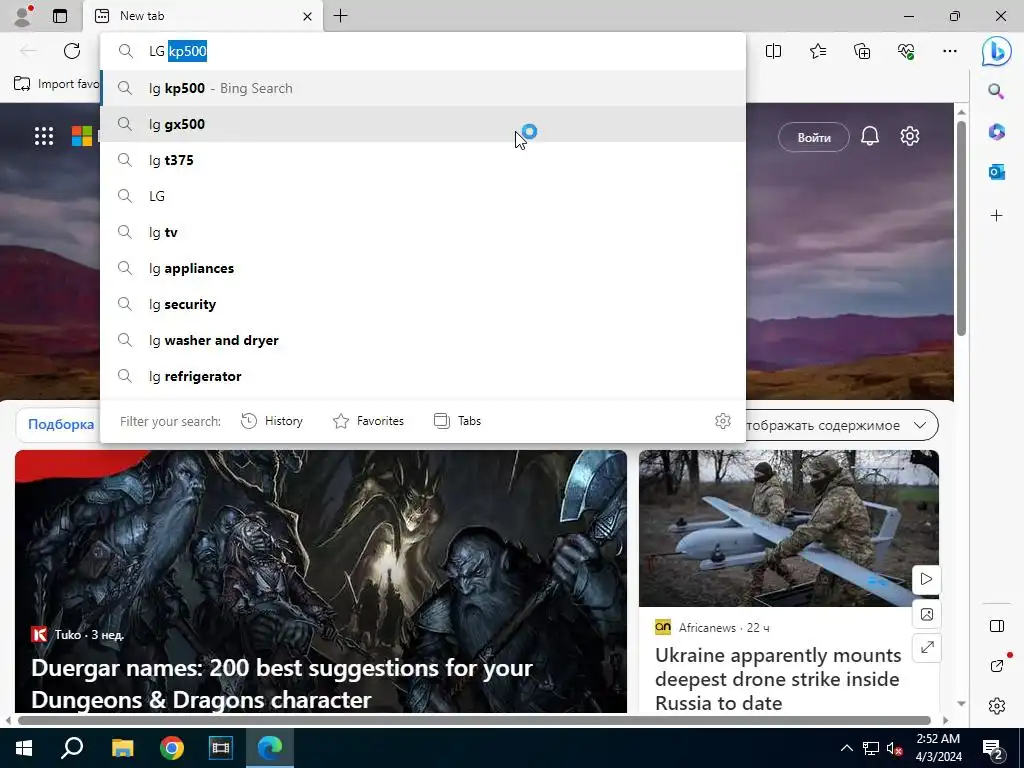Image resolution: width=1024 pixels, height=768 pixels.
Task: Open the tab actions menu icon
Action: [60, 16]
